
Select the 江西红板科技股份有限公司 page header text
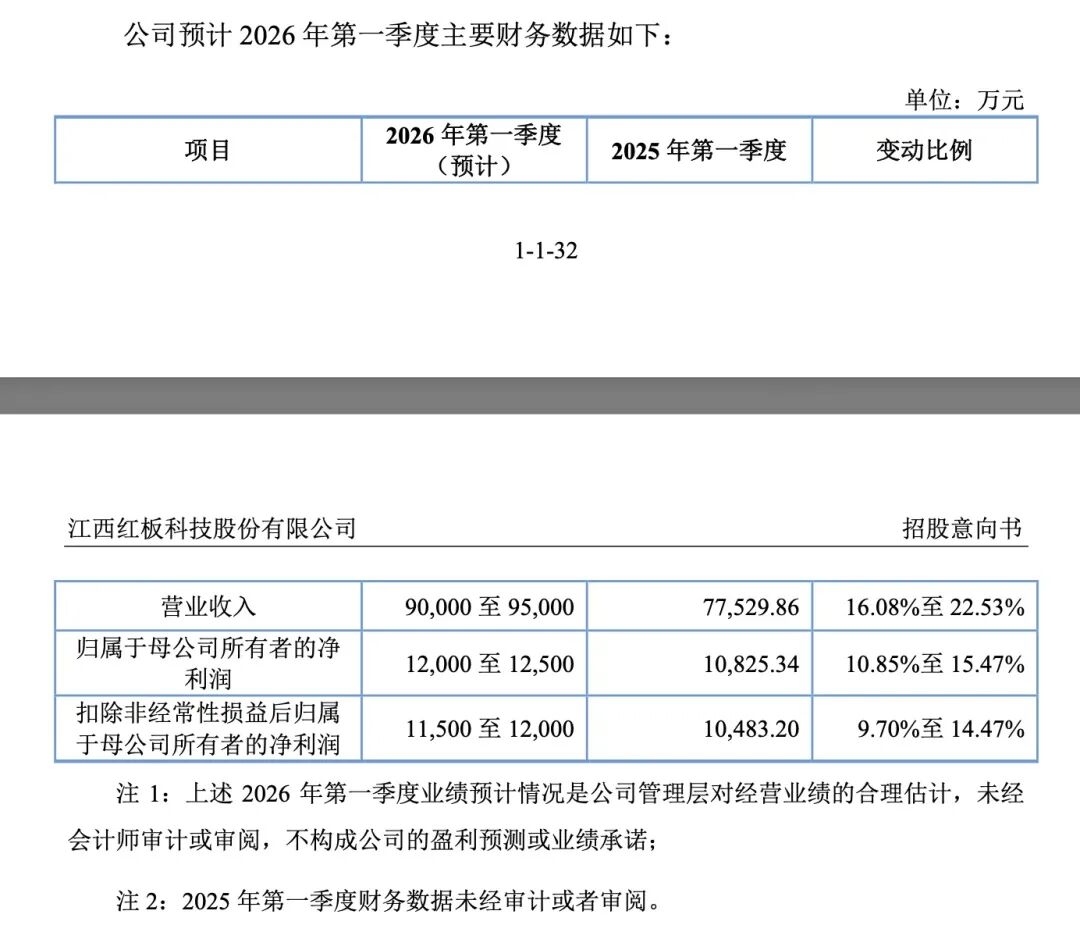point(212,528)
